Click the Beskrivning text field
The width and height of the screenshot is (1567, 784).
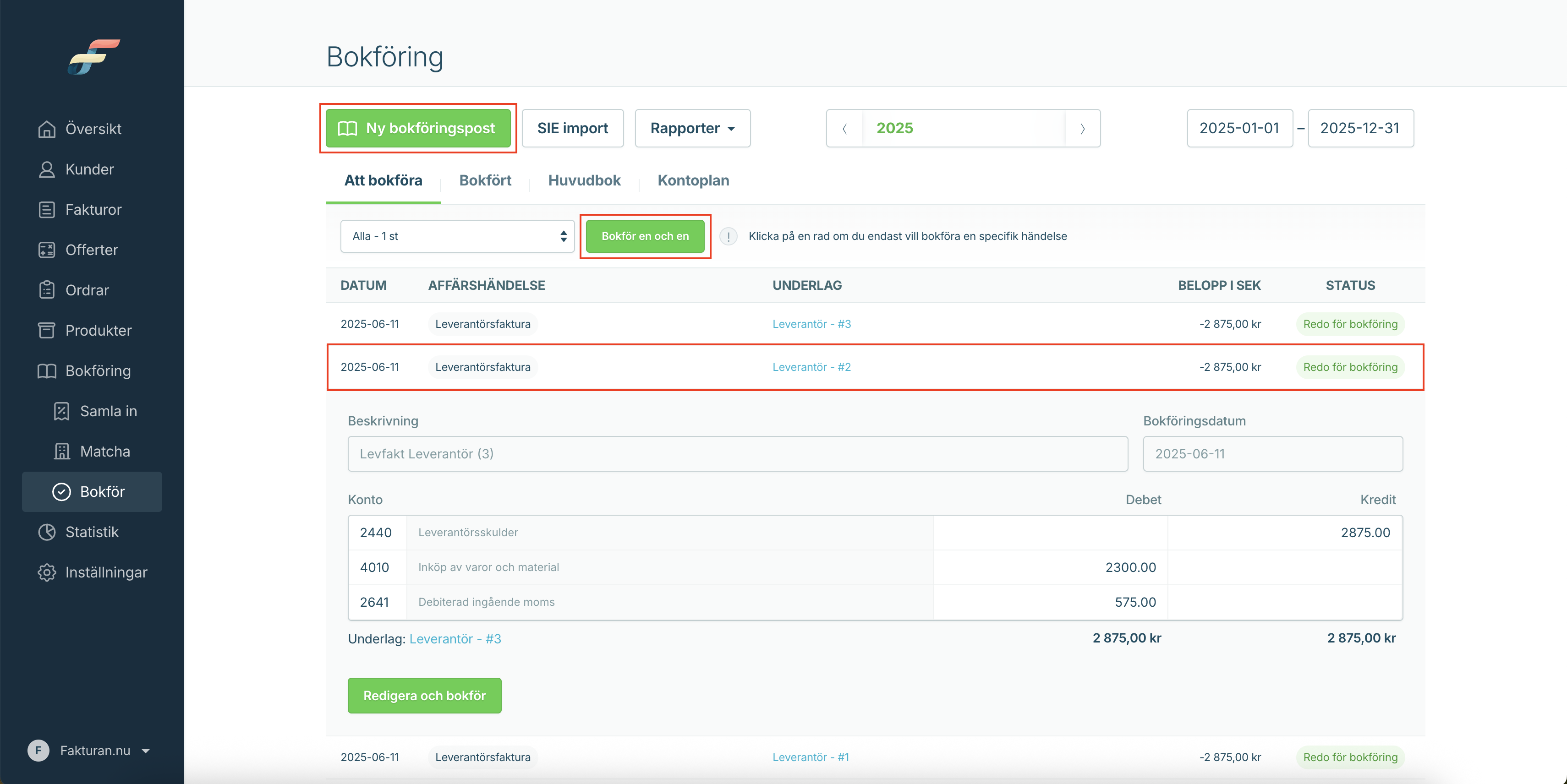[x=737, y=453]
